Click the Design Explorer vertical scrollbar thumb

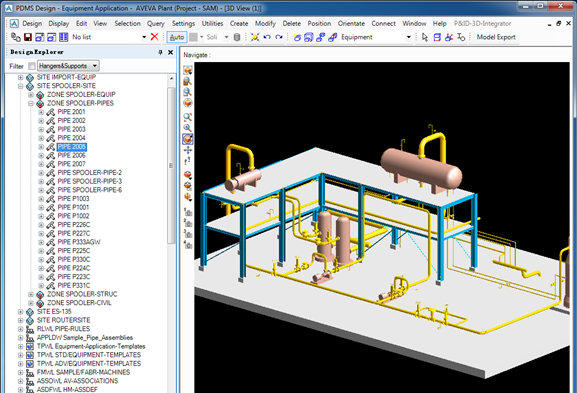click(x=171, y=165)
